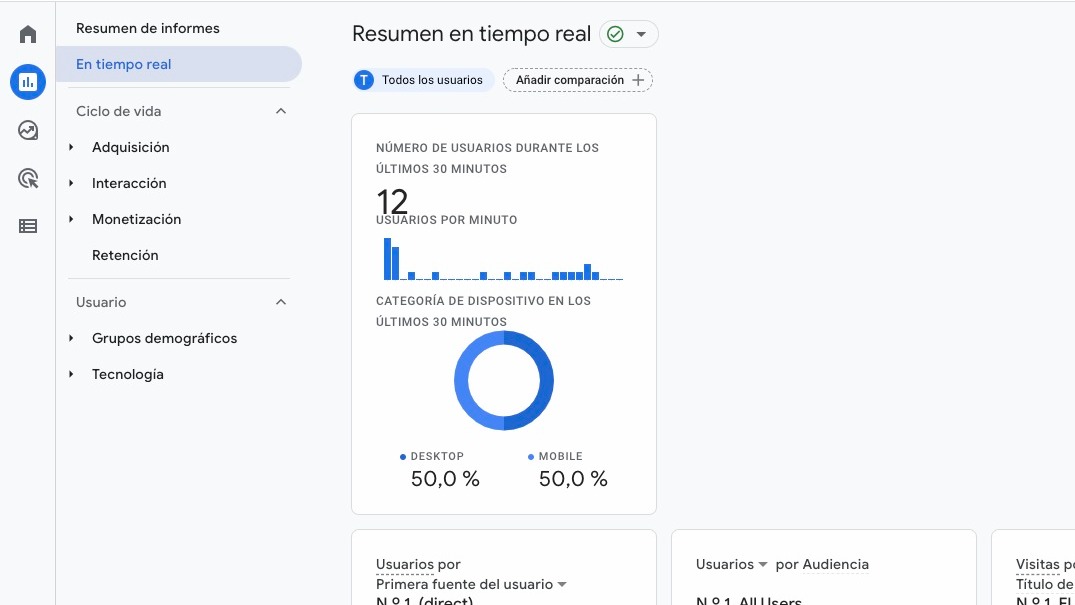Click the Mobile legend dot
This screenshot has height=605, width=1075.
tap(531, 457)
